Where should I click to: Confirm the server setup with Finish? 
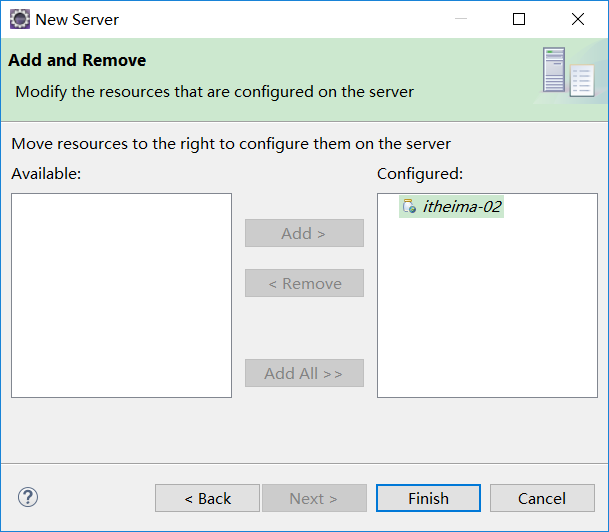tap(428, 498)
